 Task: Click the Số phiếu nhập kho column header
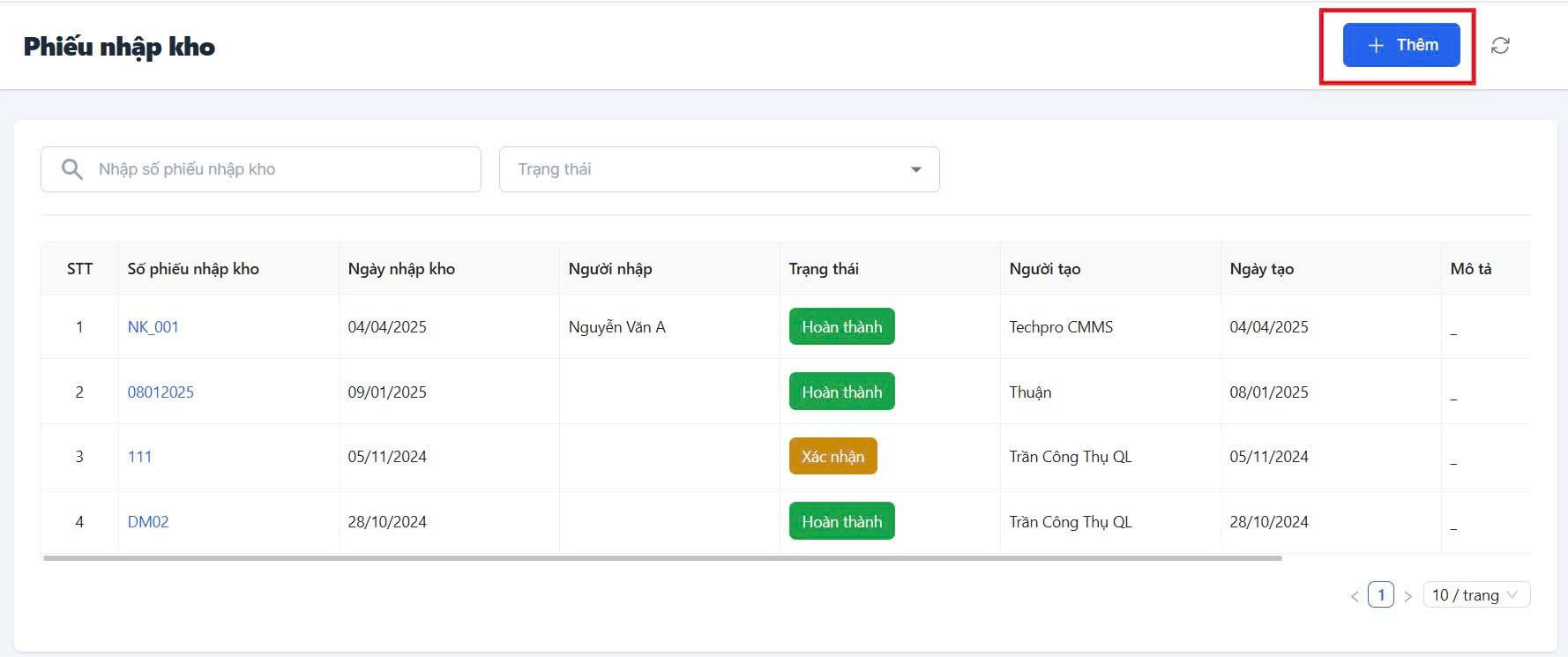coord(193,269)
